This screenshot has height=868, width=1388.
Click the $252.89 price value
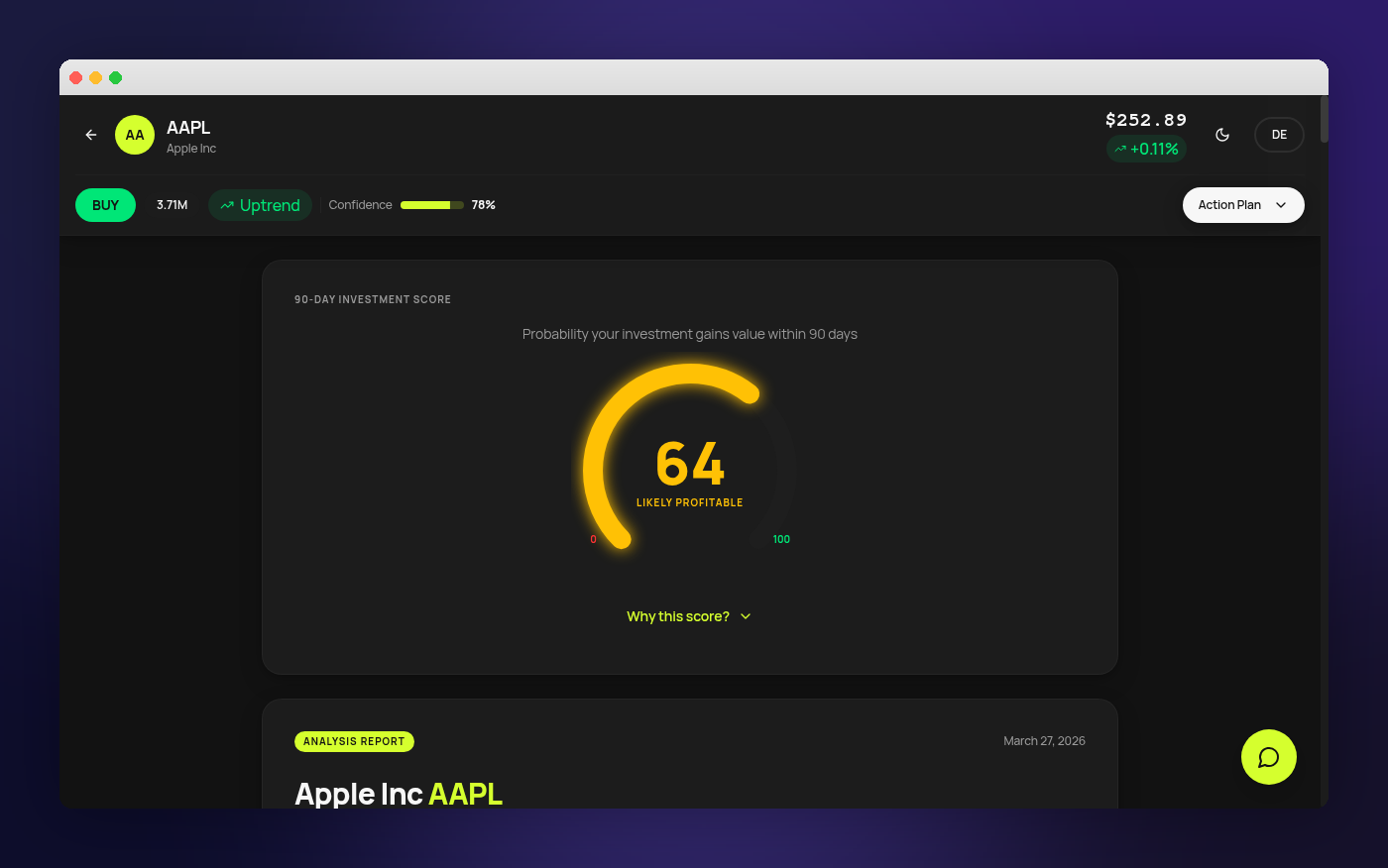tap(1146, 120)
